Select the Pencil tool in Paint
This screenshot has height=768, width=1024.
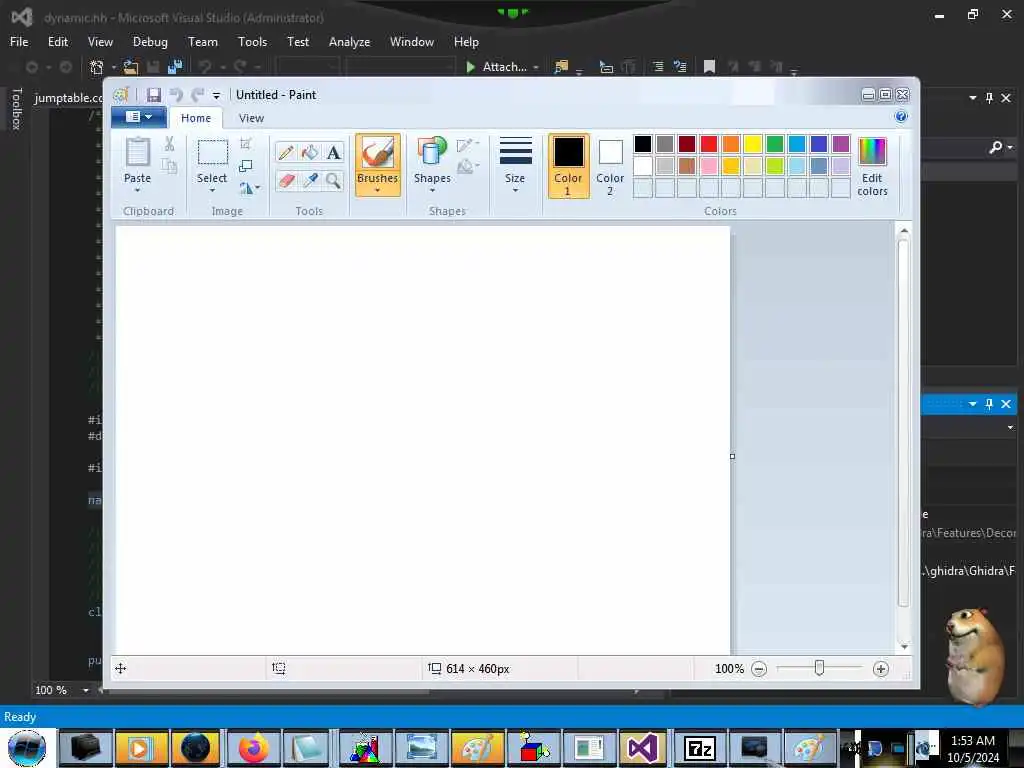point(285,153)
